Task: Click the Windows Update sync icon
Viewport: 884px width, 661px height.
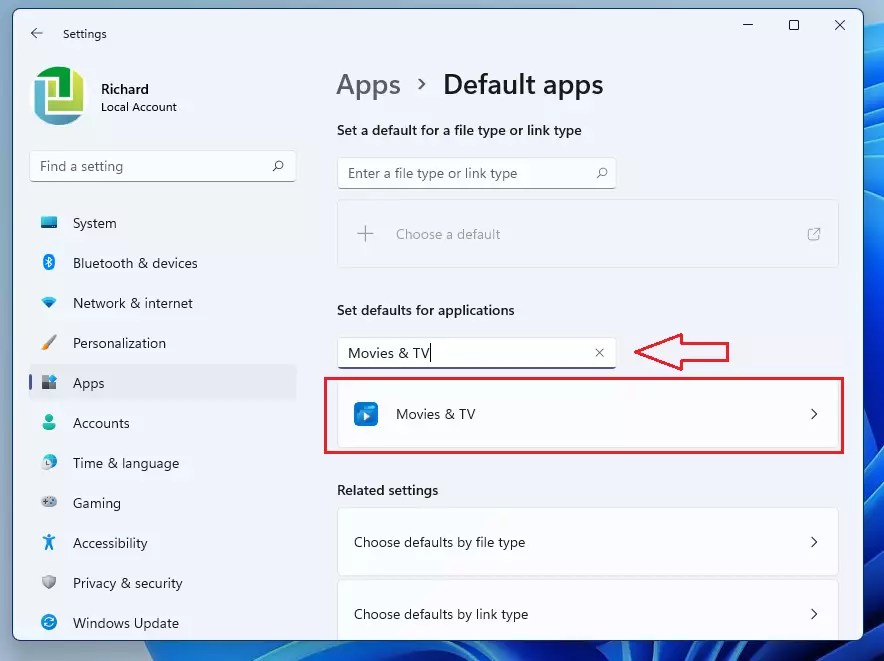Action: pos(49,622)
